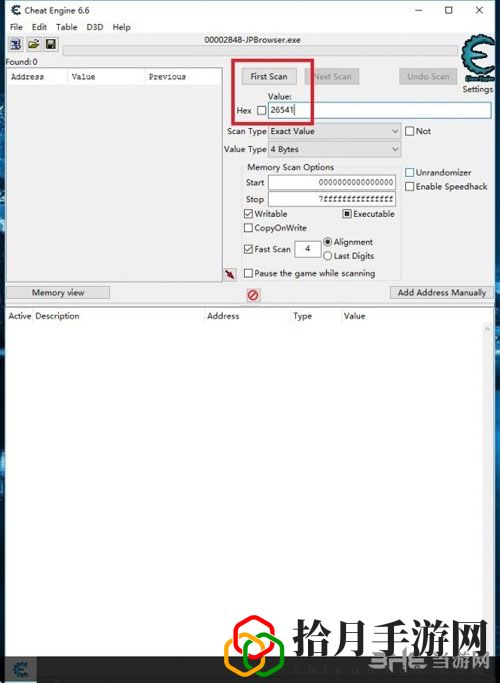Open the process list computer icon
Image resolution: width=500 pixels, height=683 pixels.
[16, 44]
